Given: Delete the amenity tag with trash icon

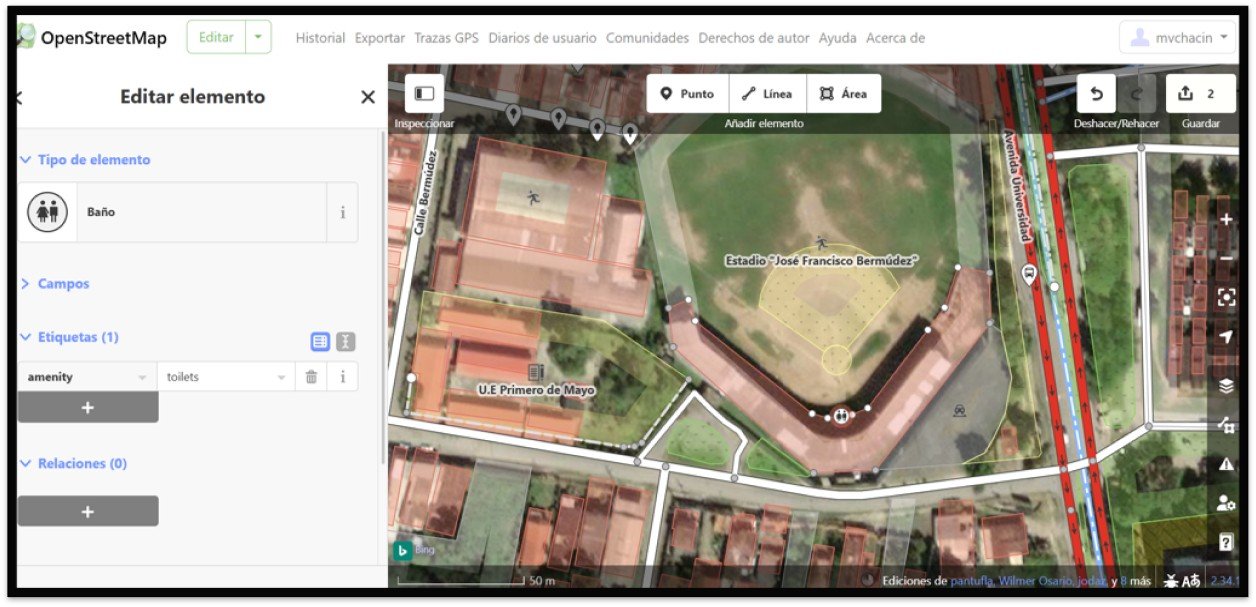Looking at the screenshot, I should (x=311, y=377).
